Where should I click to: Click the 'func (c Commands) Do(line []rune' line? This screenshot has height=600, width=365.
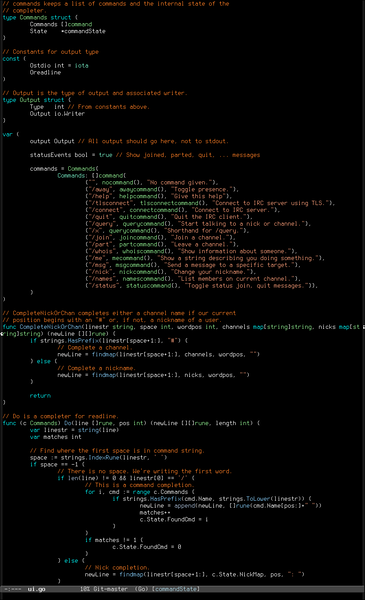131,424
